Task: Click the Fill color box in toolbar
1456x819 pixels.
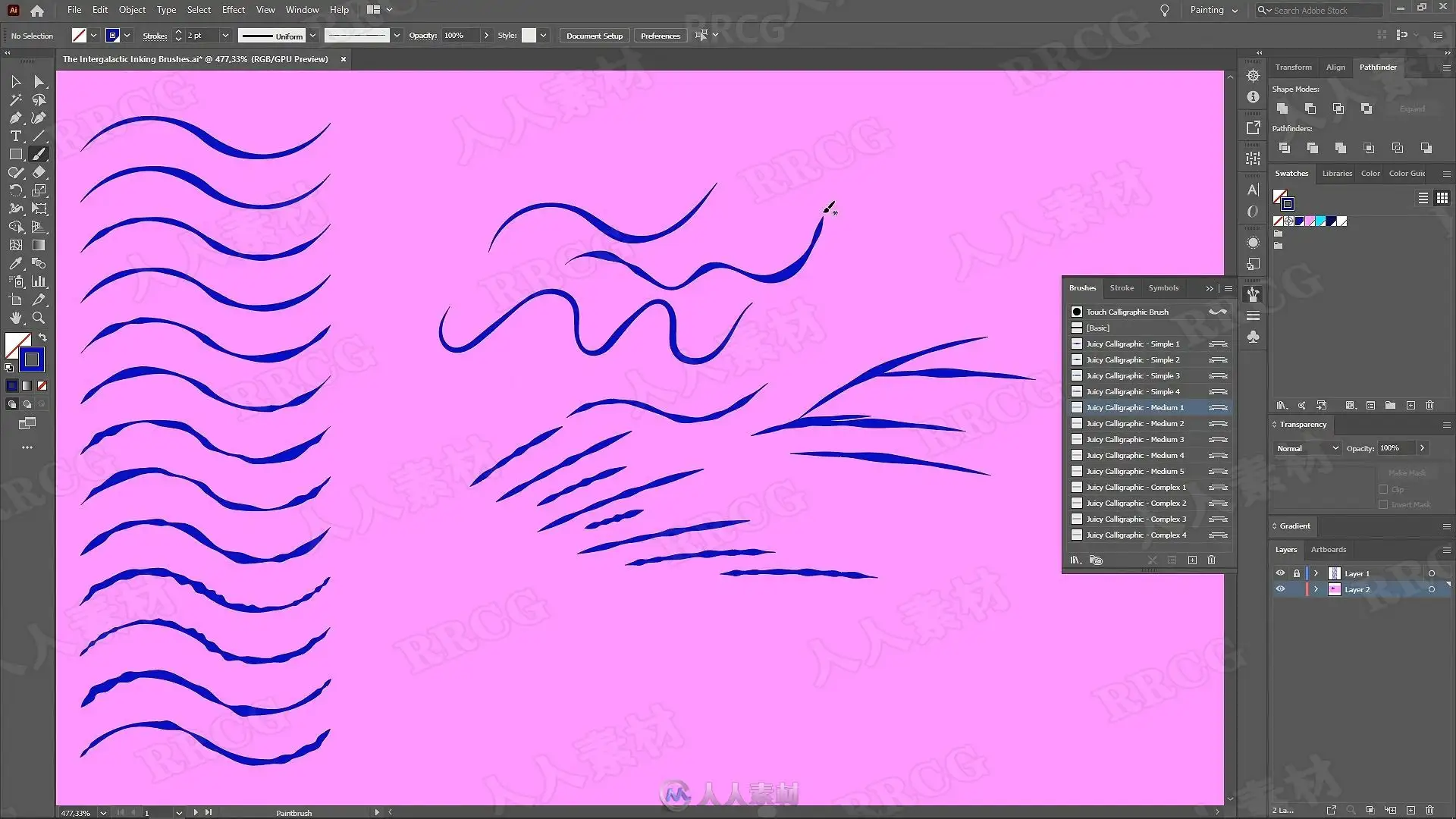Action: 13,341
